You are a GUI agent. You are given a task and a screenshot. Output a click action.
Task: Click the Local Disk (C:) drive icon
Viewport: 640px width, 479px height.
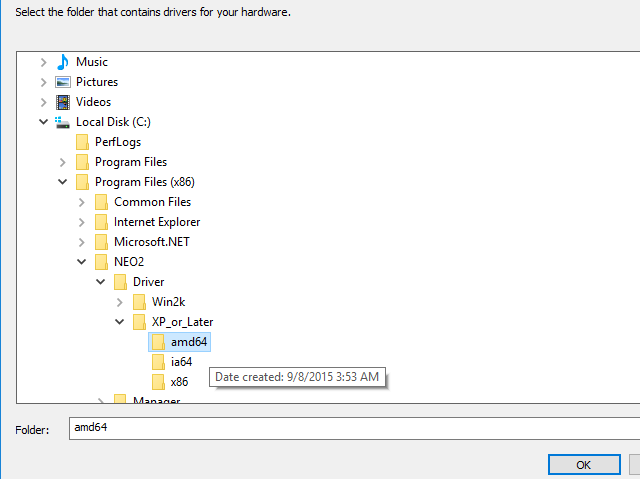[x=63, y=122]
